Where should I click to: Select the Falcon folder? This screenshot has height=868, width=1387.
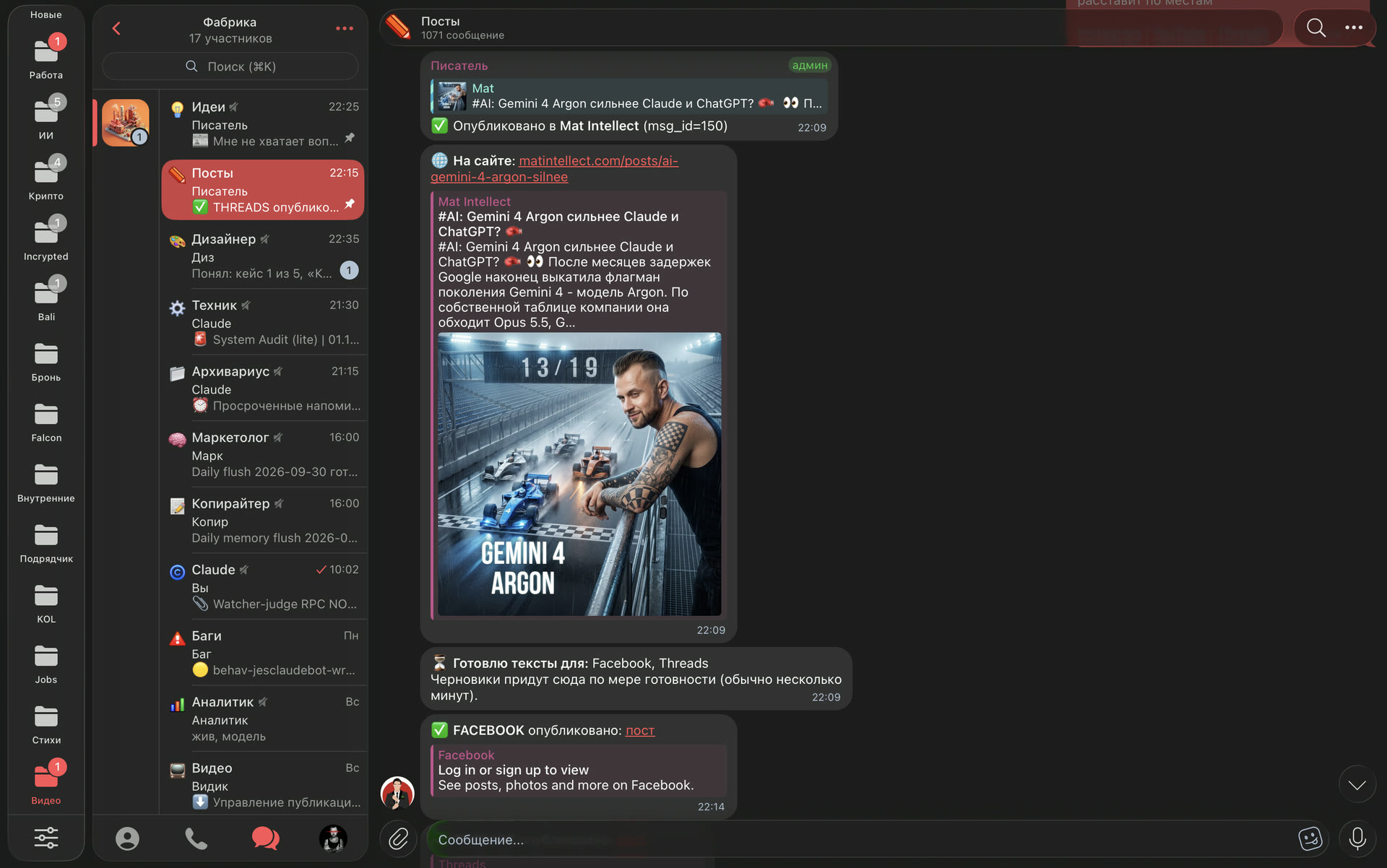tap(46, 421)
